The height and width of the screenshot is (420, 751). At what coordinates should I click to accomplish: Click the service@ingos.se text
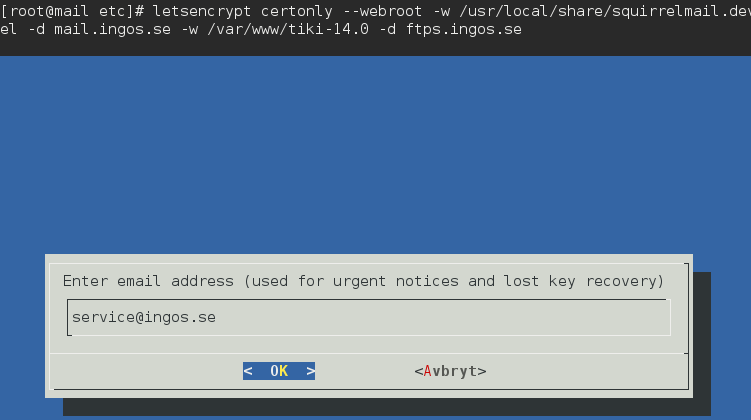click(144, 318)
